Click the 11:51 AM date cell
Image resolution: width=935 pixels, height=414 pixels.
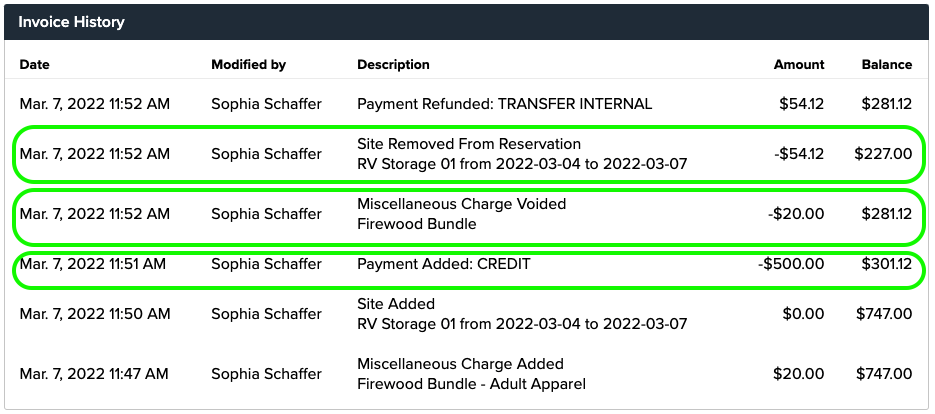click(94, 264)
